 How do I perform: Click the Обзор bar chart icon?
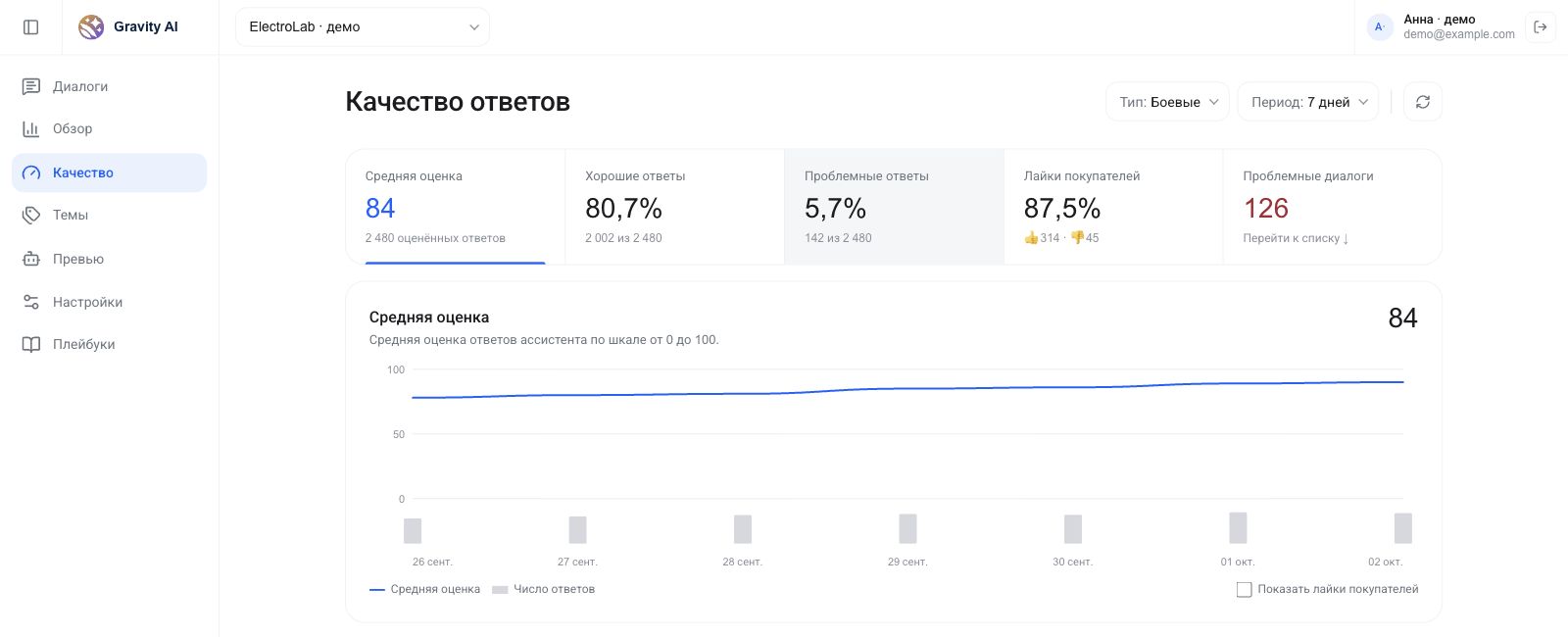(31, 128)
